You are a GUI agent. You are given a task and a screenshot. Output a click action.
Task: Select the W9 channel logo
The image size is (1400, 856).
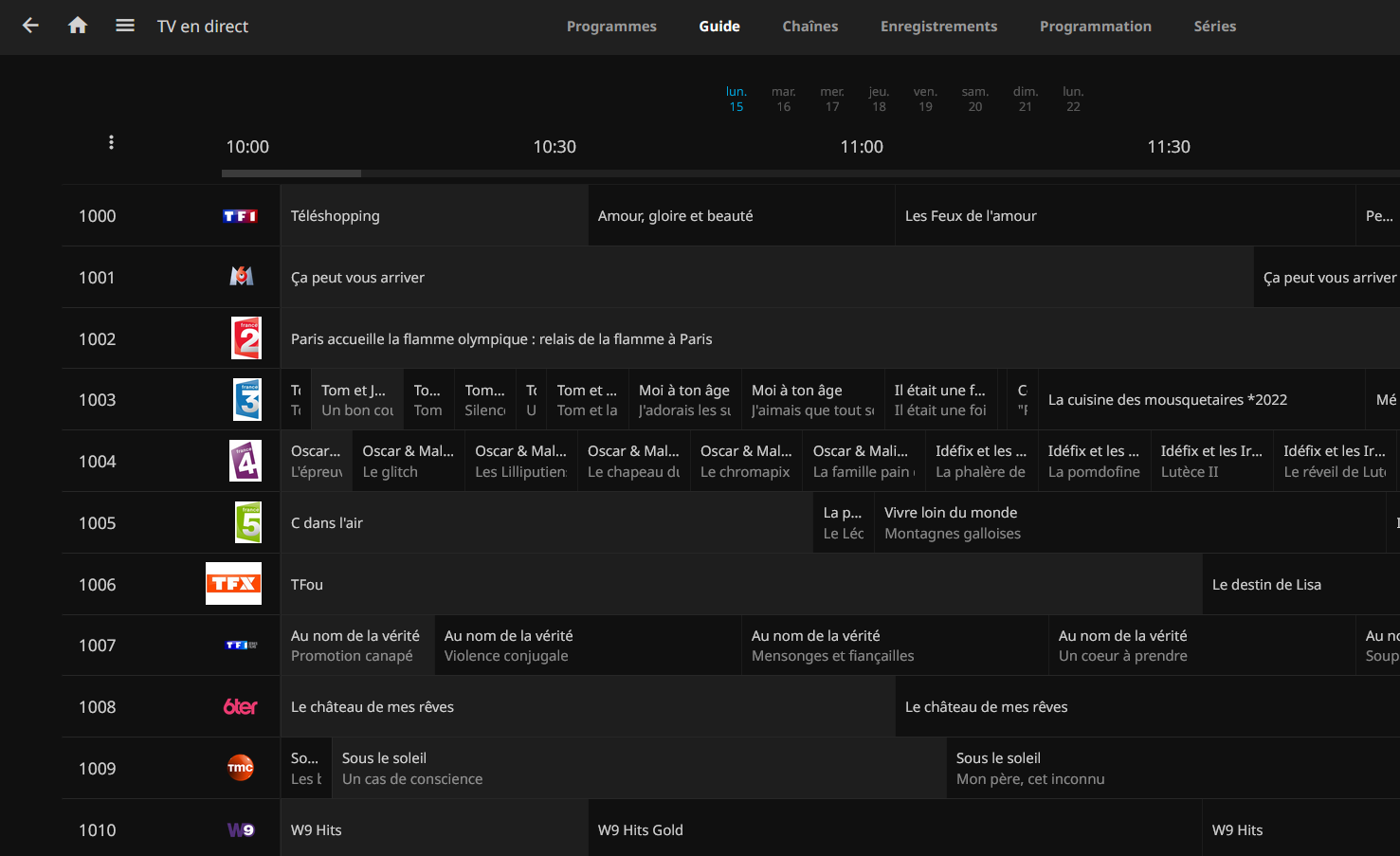(241, 829)
